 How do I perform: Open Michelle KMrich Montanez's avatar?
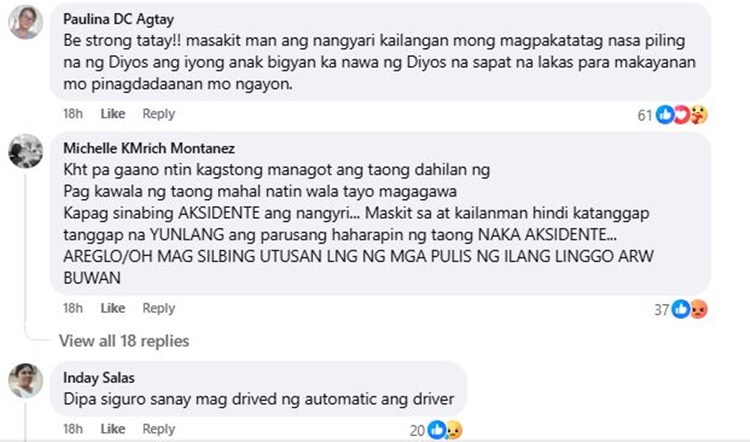pos(26,151)
